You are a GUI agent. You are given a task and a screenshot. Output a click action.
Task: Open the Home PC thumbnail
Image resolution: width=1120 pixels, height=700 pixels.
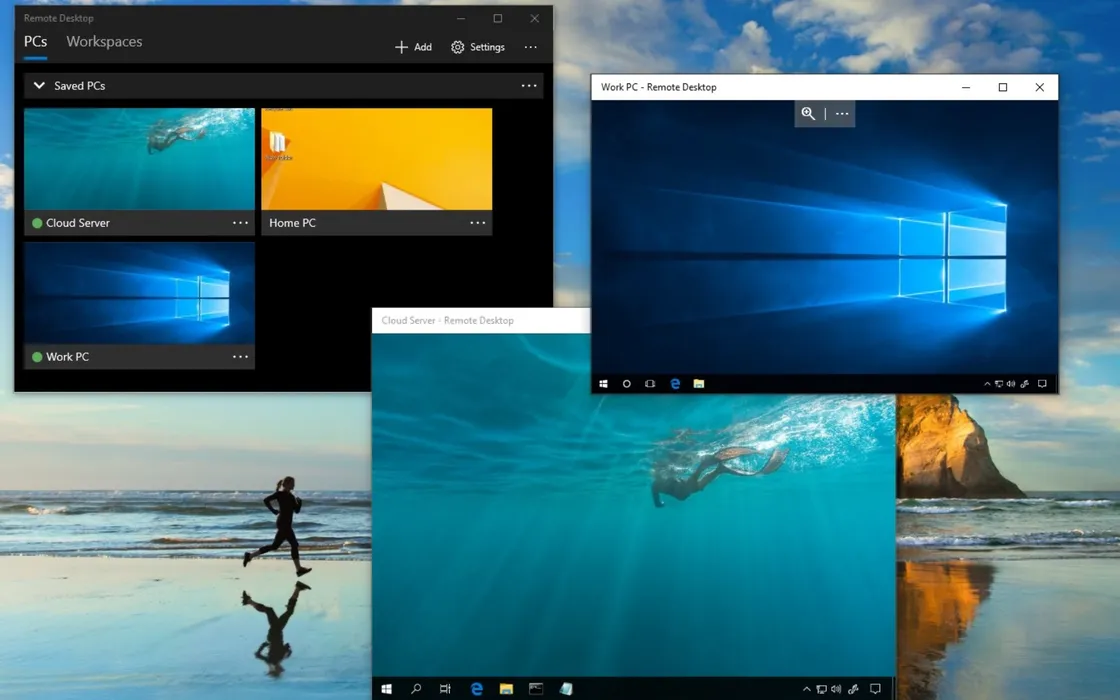[376, 159]
